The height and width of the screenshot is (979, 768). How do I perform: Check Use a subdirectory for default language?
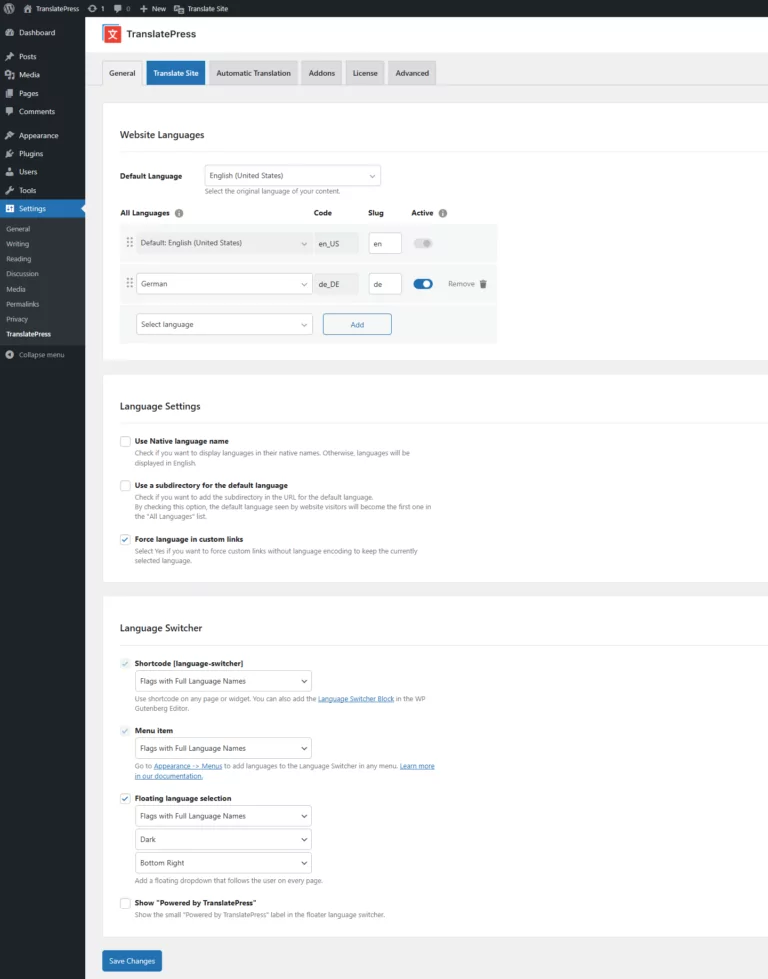[125, 486]
